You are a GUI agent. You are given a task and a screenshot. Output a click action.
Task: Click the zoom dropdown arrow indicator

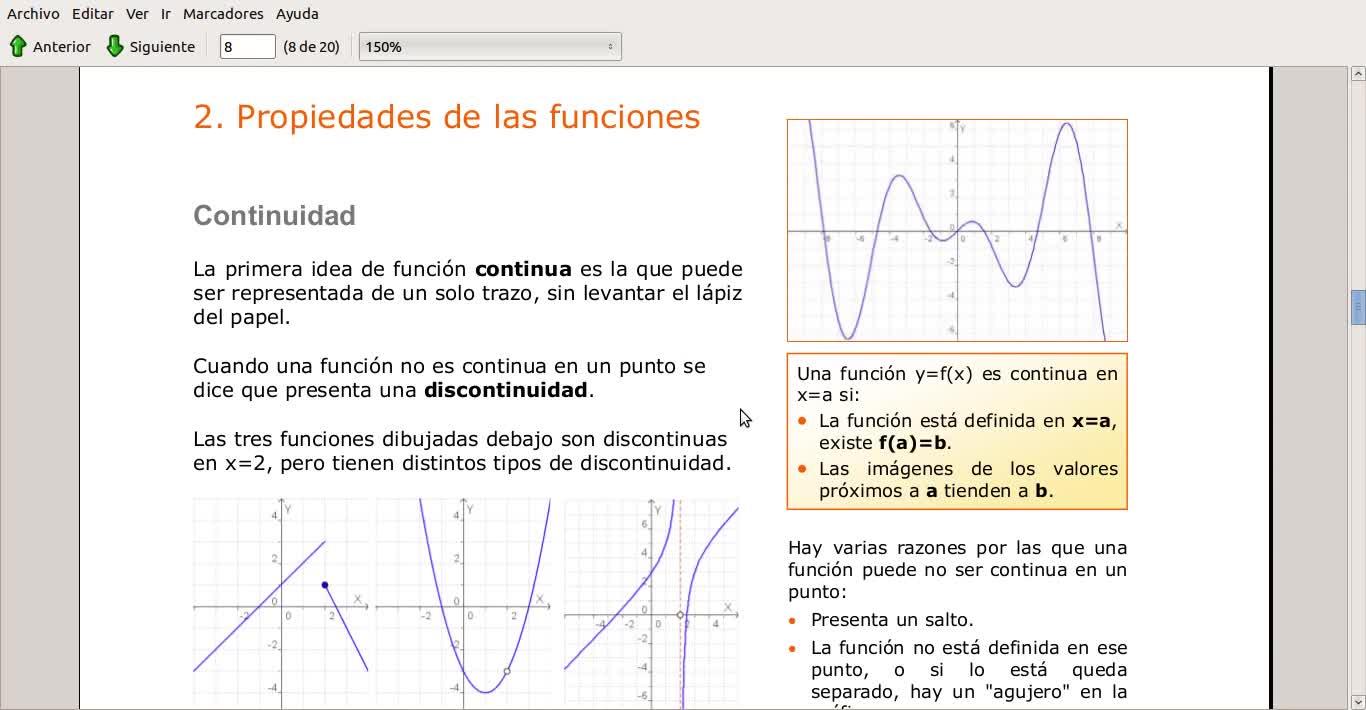tap(610, 46)
